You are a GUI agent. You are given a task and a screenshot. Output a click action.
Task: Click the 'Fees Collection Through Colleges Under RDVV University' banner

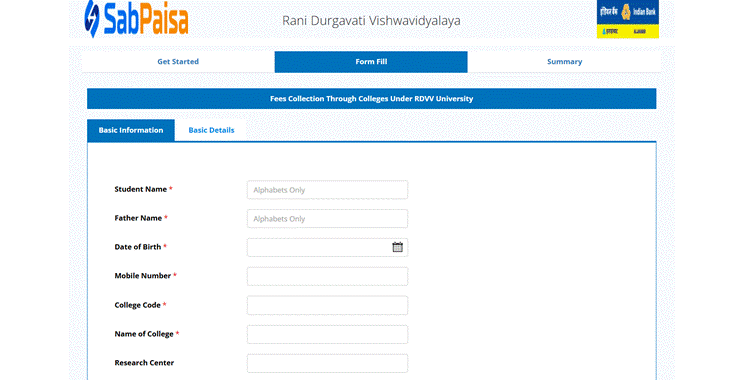372,98
